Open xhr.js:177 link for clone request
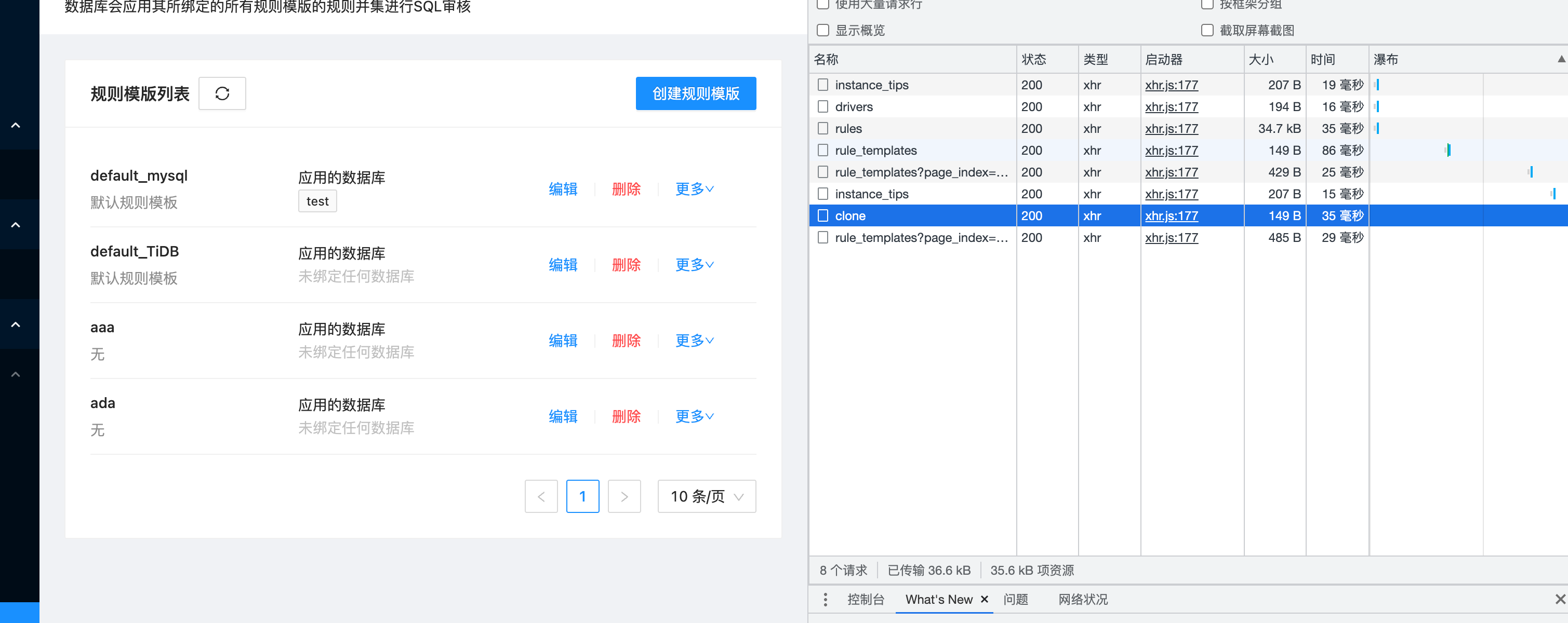 pos(1171,215)
